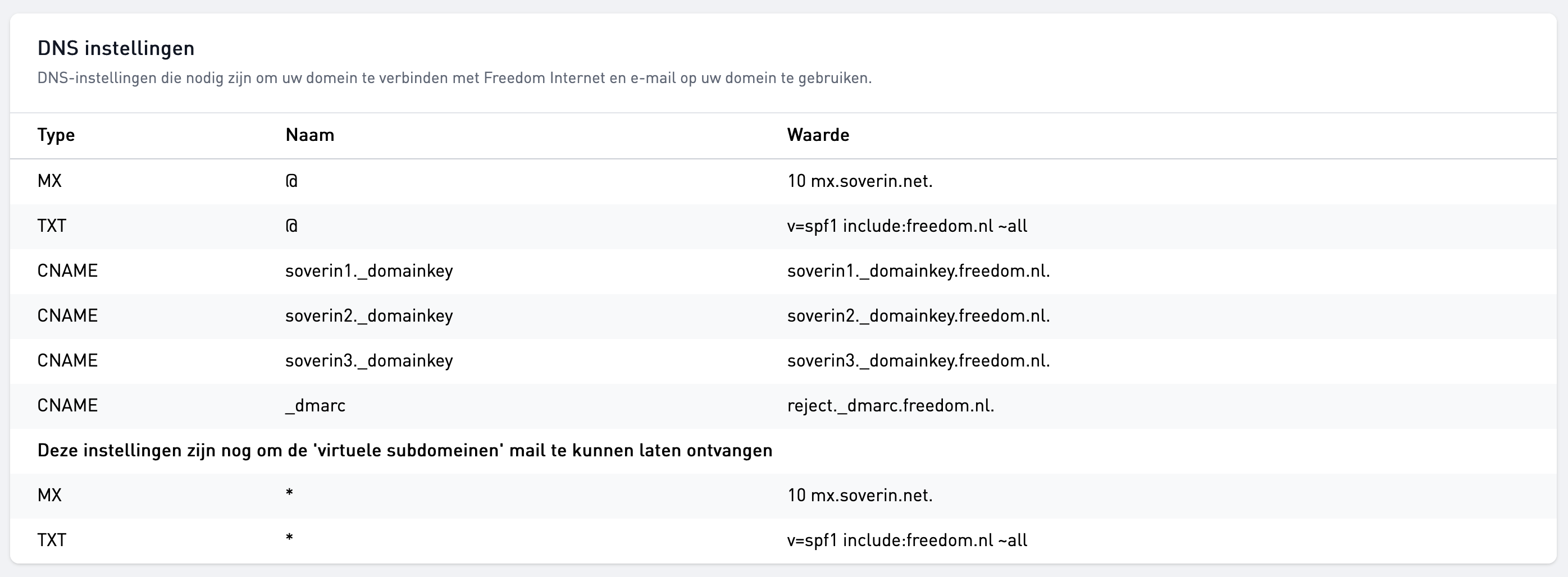The height and width of the screenshot is (577, 1568).
Task: Click the 'Waarde' column header
Action: pos(818,135)
